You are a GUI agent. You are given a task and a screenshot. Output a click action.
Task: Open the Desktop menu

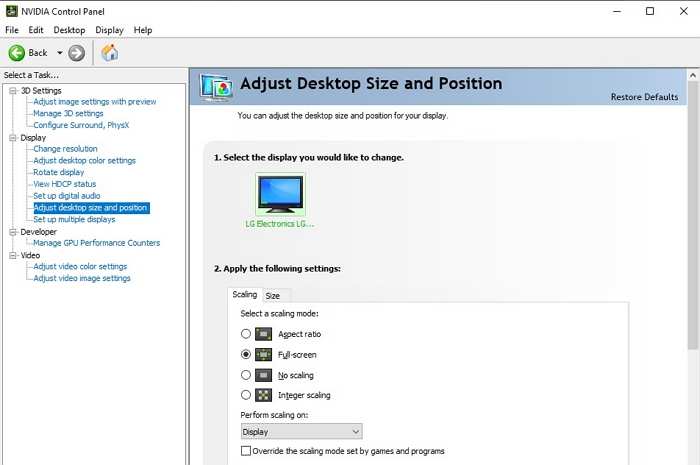click(x=69, y=30)
